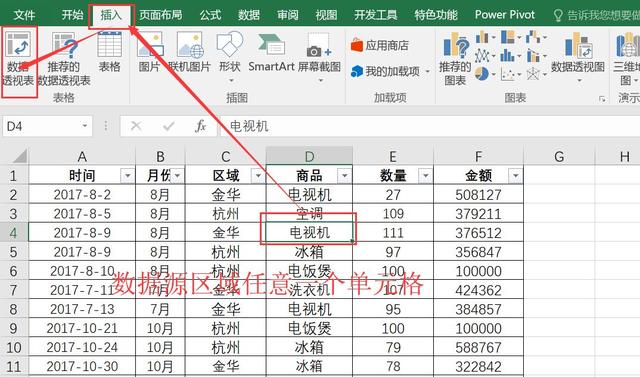
Task: Open the 金额 column filter dropdown
Action: point(516,176)
